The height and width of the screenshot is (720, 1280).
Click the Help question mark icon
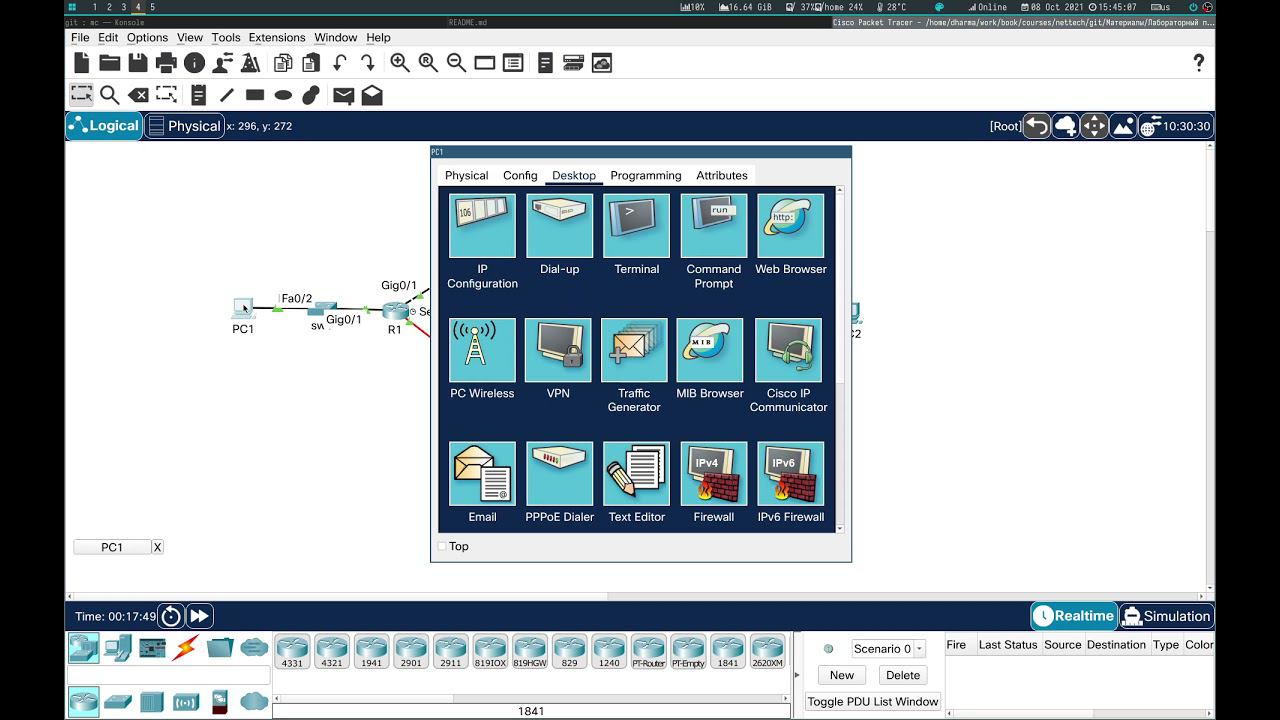pos(1199,63)
